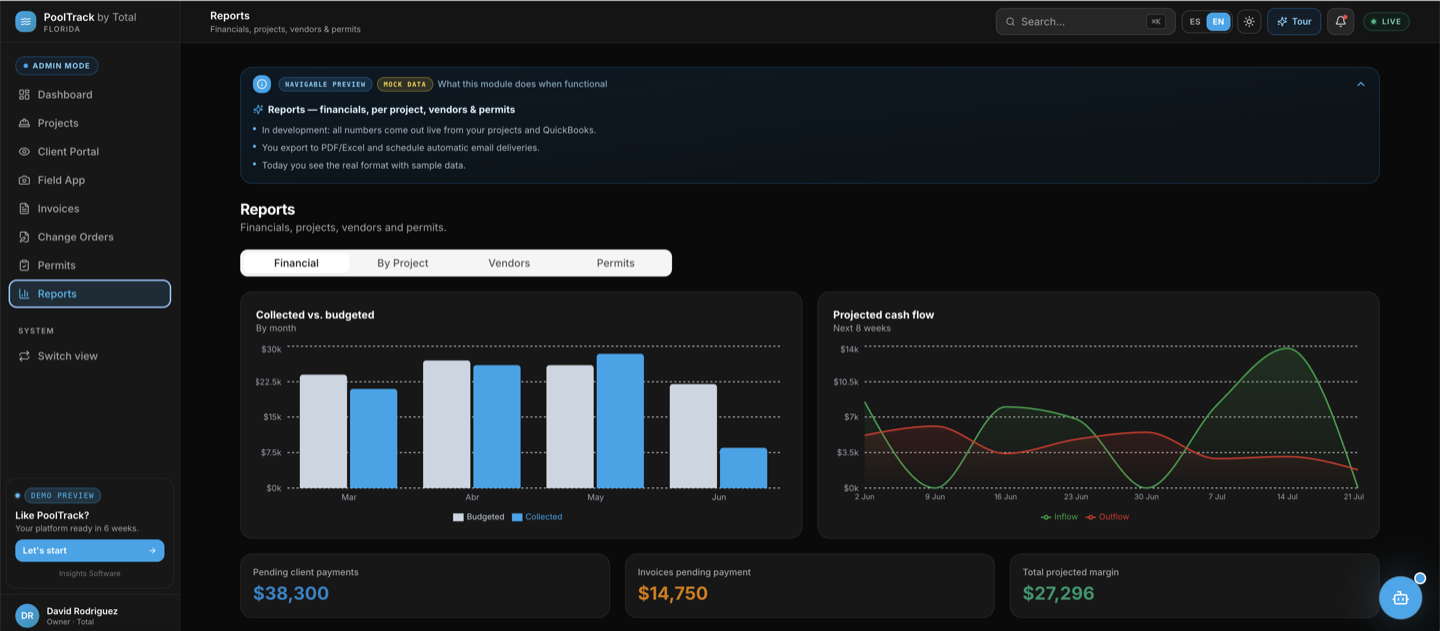Switch language to ES
The height and width of the screenshot is (631, 1440).
point(1195,22)
